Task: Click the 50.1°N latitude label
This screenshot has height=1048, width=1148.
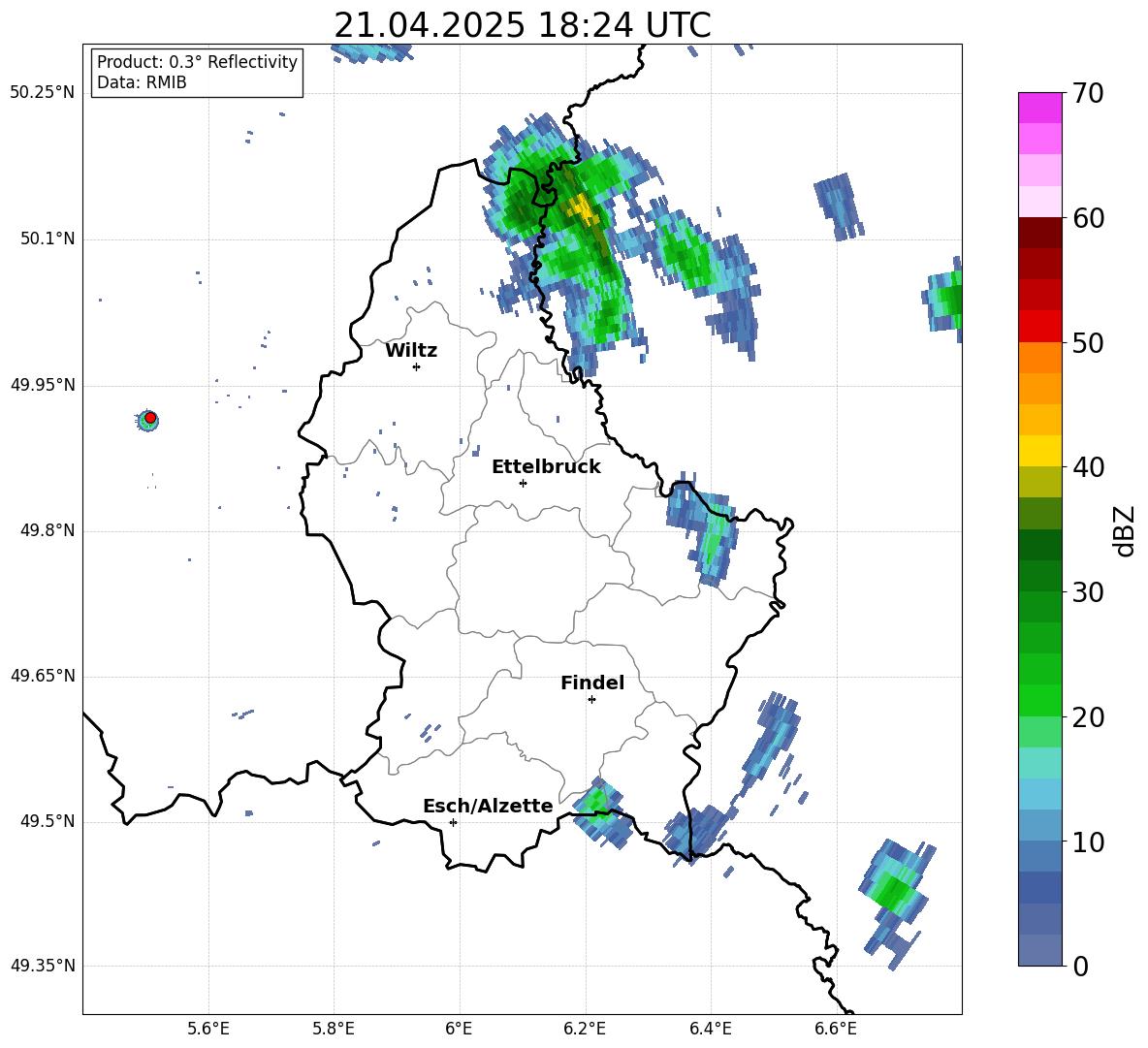Action: click(48, 239)
